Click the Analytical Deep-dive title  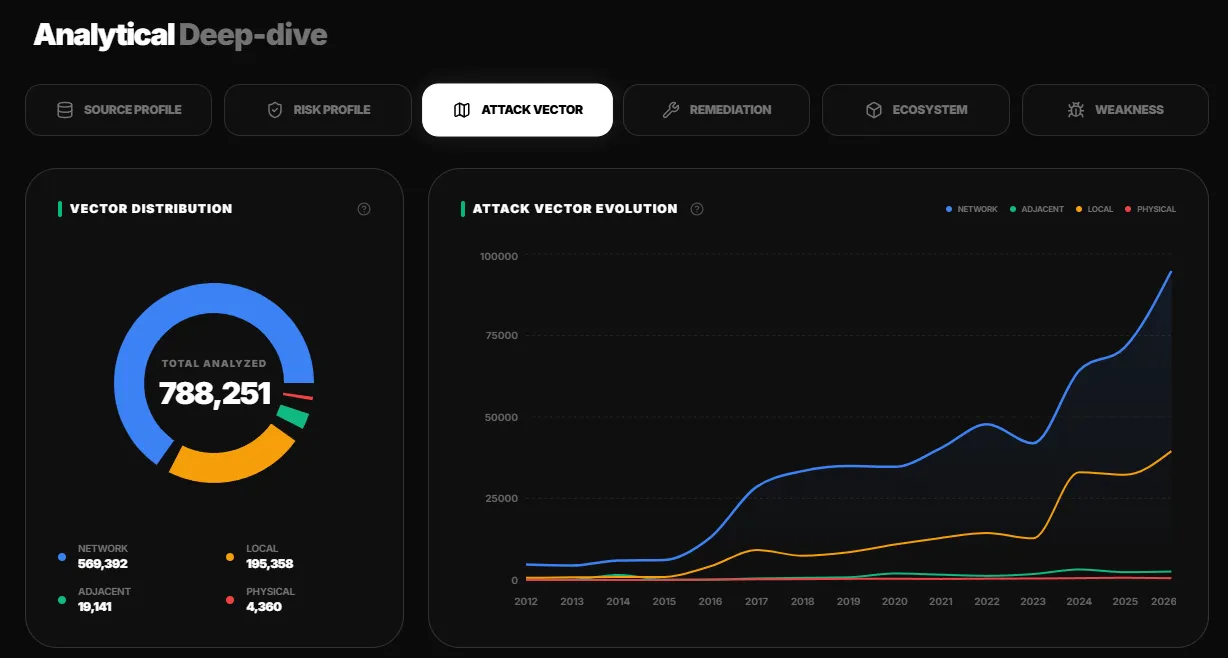(181, 36)
